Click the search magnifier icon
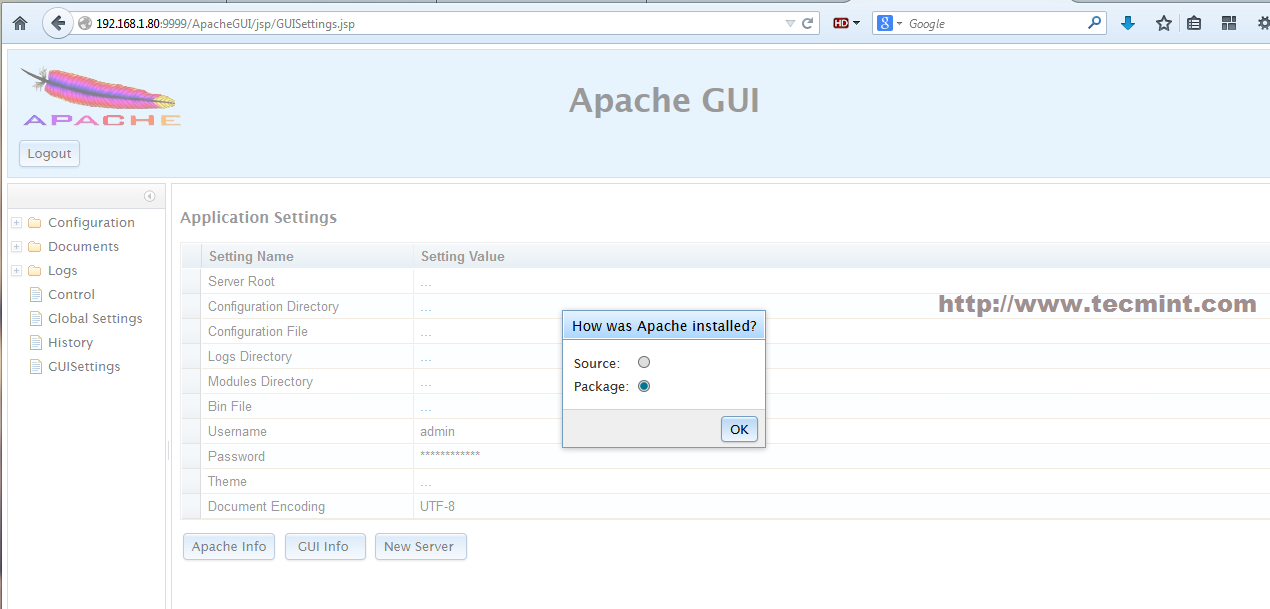 point(1095,23)
